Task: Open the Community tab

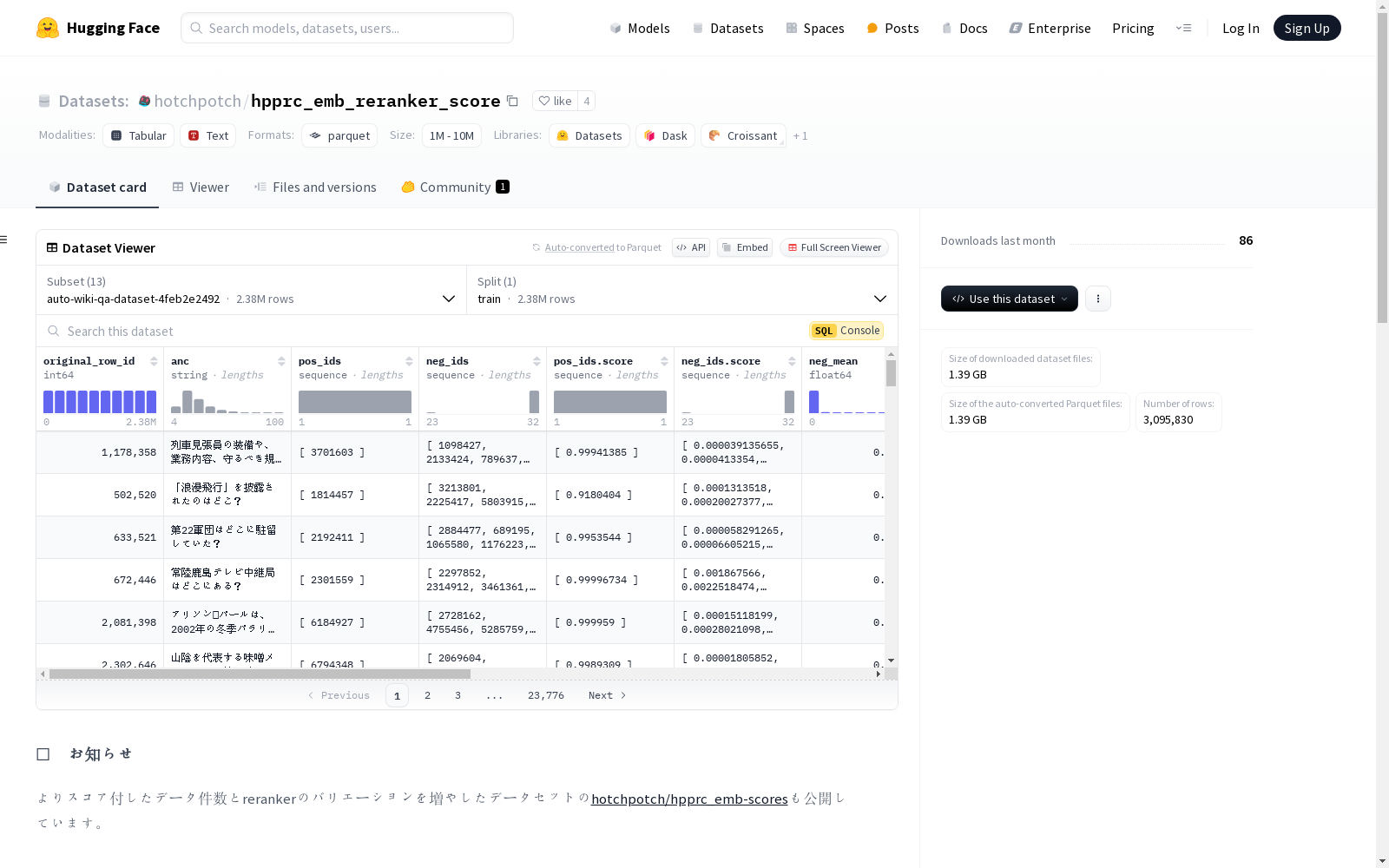Action: [x=455, y=187]
